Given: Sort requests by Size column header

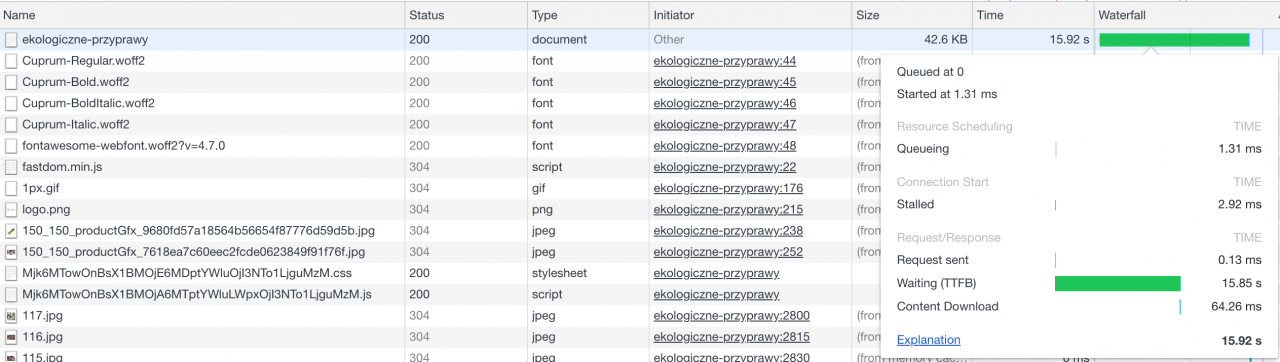Looking at the screenshot, I should 912,15.
